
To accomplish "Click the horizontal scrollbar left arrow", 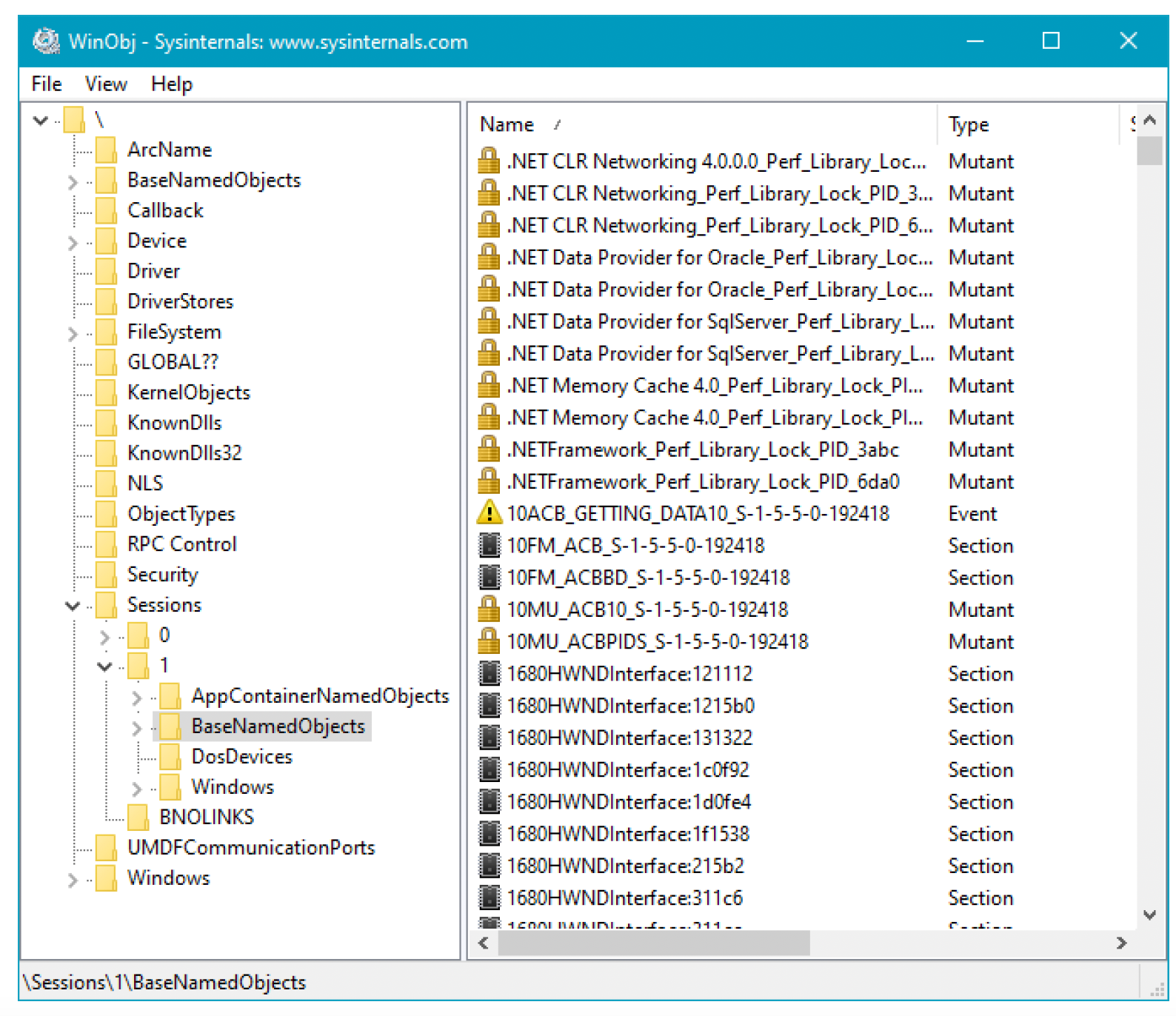I will [484, 943].
